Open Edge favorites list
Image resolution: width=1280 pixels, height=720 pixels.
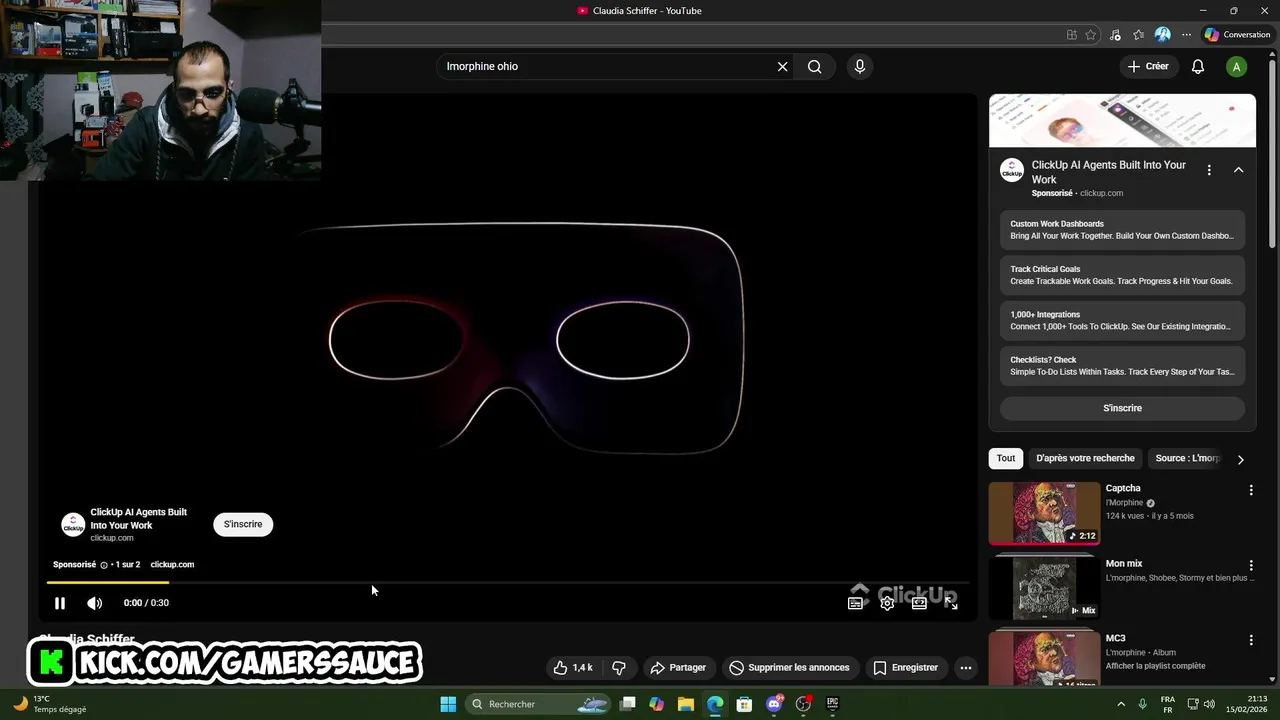click(x=1139, y=35)
